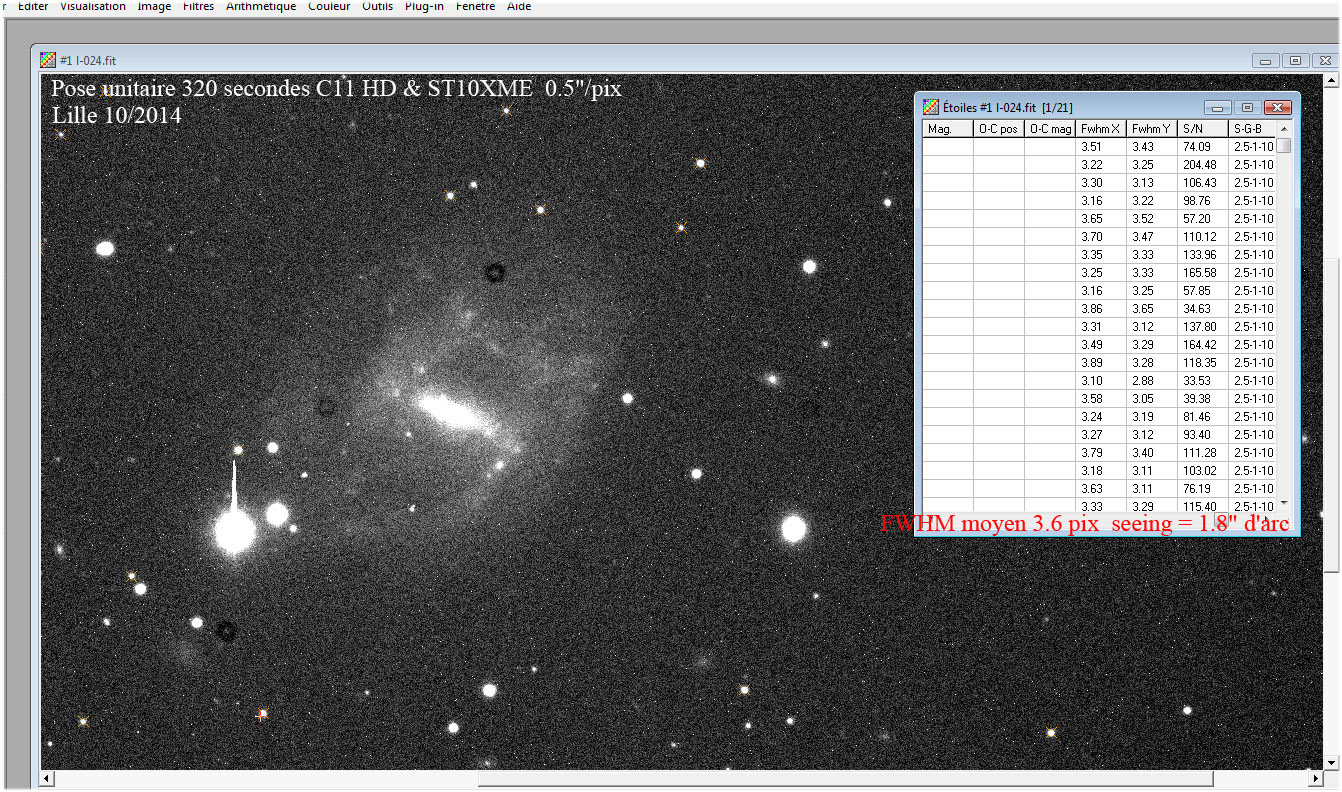Select the S/N cell reading 164.42
Screen dimensions: 1342x792
(1203, 345)
